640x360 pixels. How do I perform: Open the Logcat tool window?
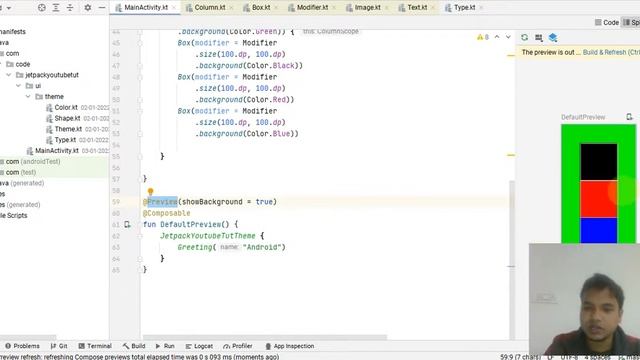point(199,346)
